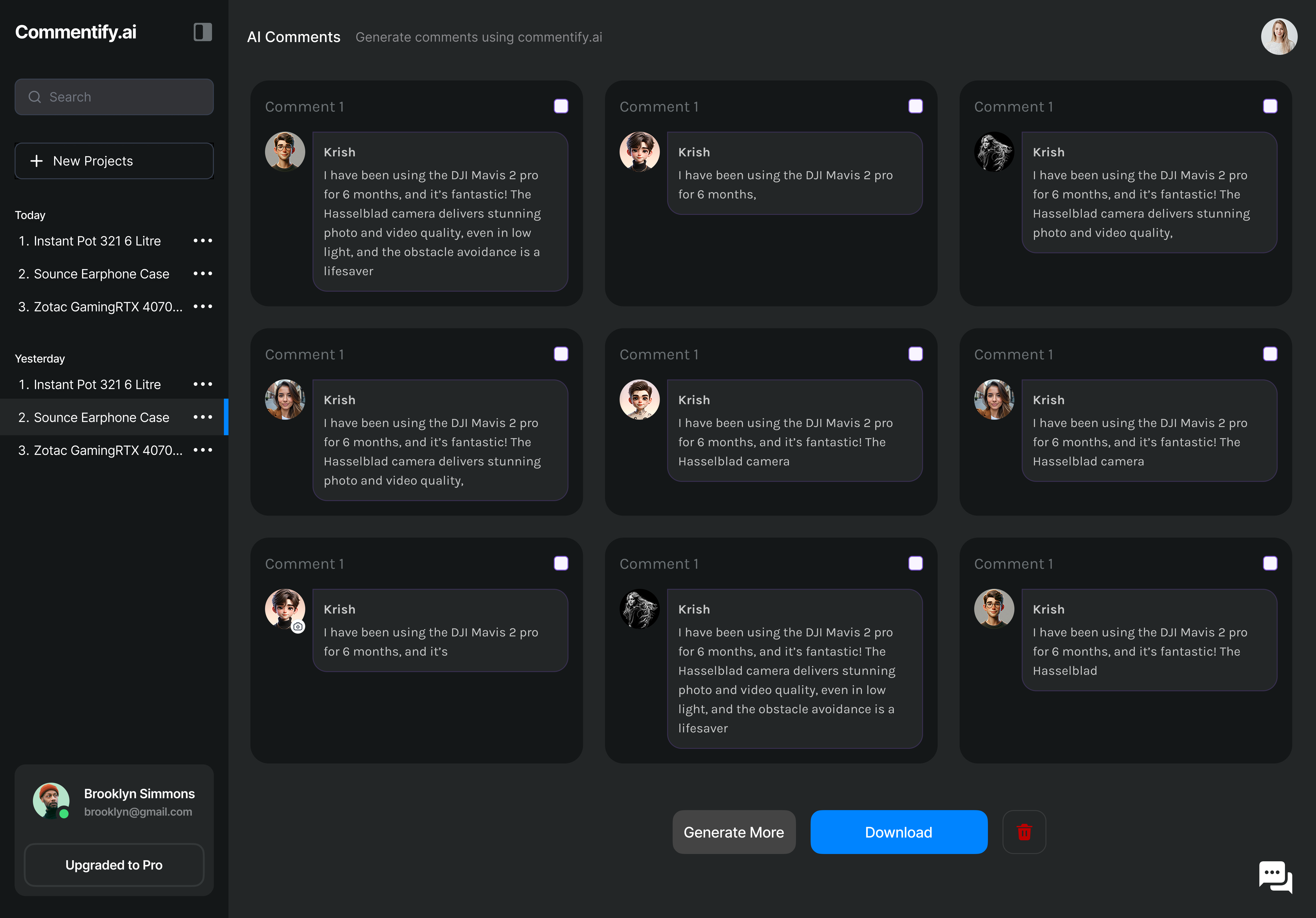Viewport: 1316px width, 918px height.
Task: Open options menu for Today's Sounce Earphone Case
Action: click(203, 274)
